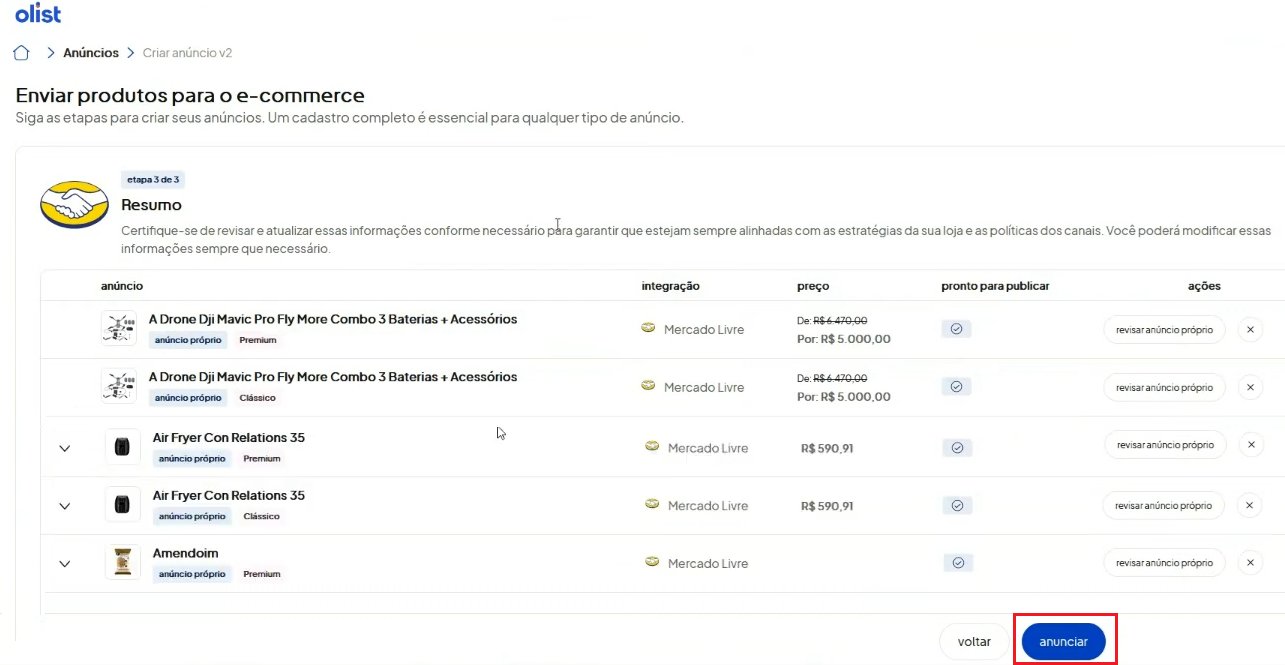Remove the Amendoim listing row
Screen dimensions: 1285x665
coord(1250,563)
